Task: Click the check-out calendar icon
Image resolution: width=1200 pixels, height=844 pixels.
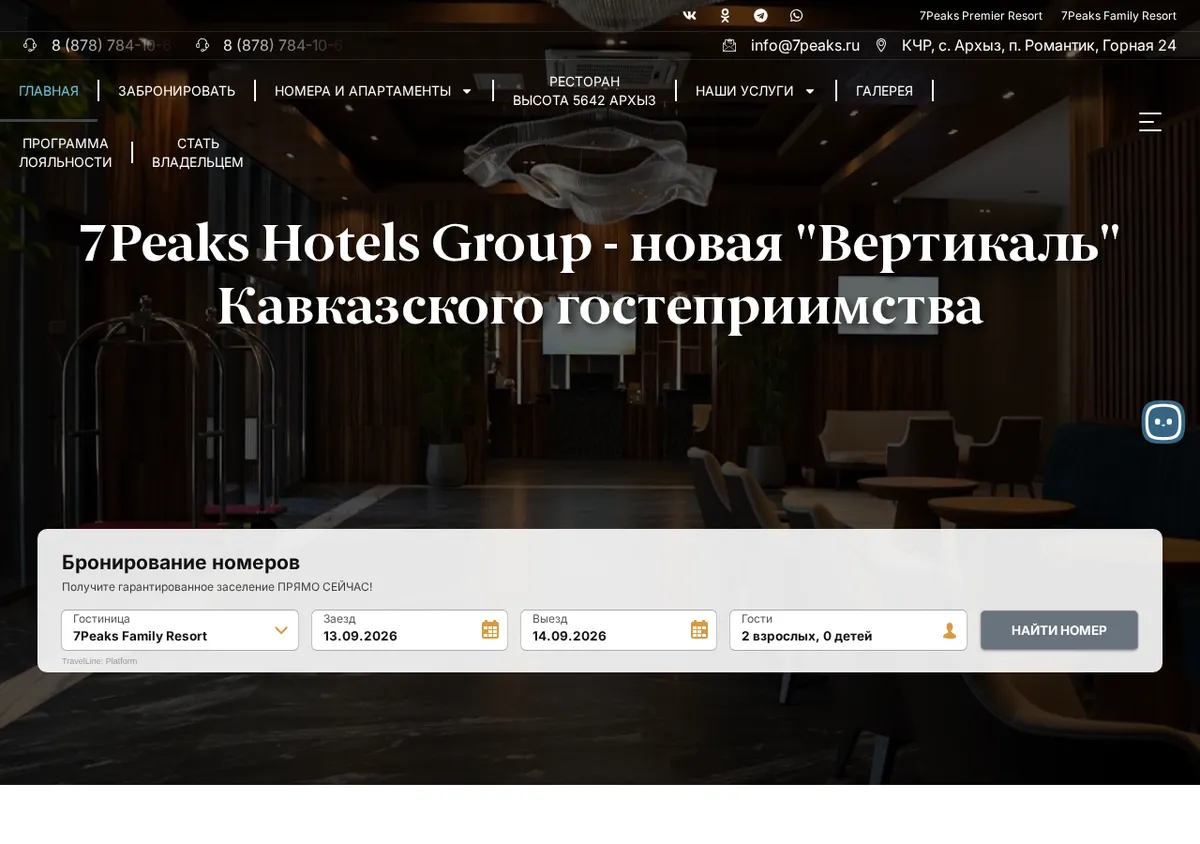Action: [x=699, y=630]
